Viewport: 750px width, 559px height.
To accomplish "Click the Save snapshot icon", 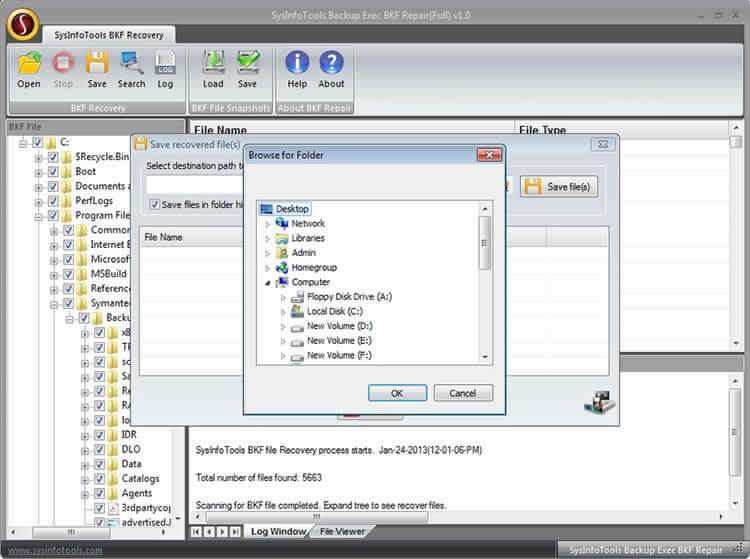I will 248,63.
